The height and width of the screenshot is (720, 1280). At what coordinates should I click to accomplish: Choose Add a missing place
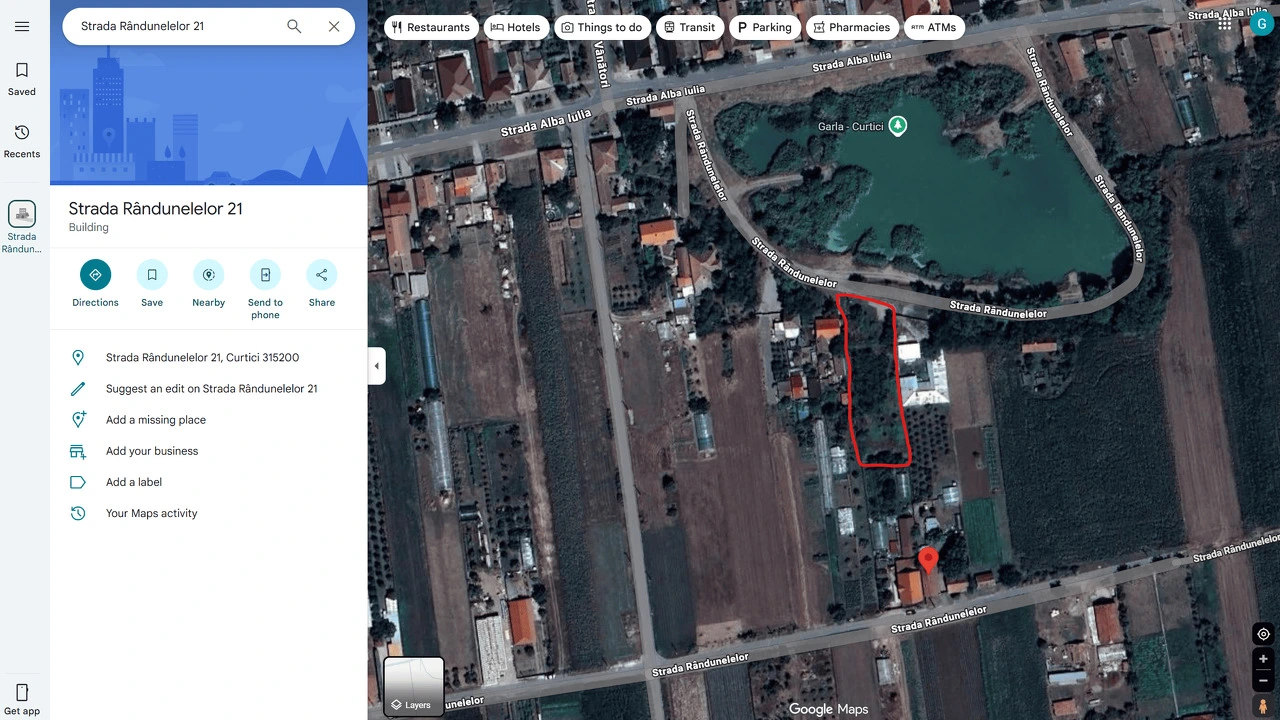tap(156, 420)
